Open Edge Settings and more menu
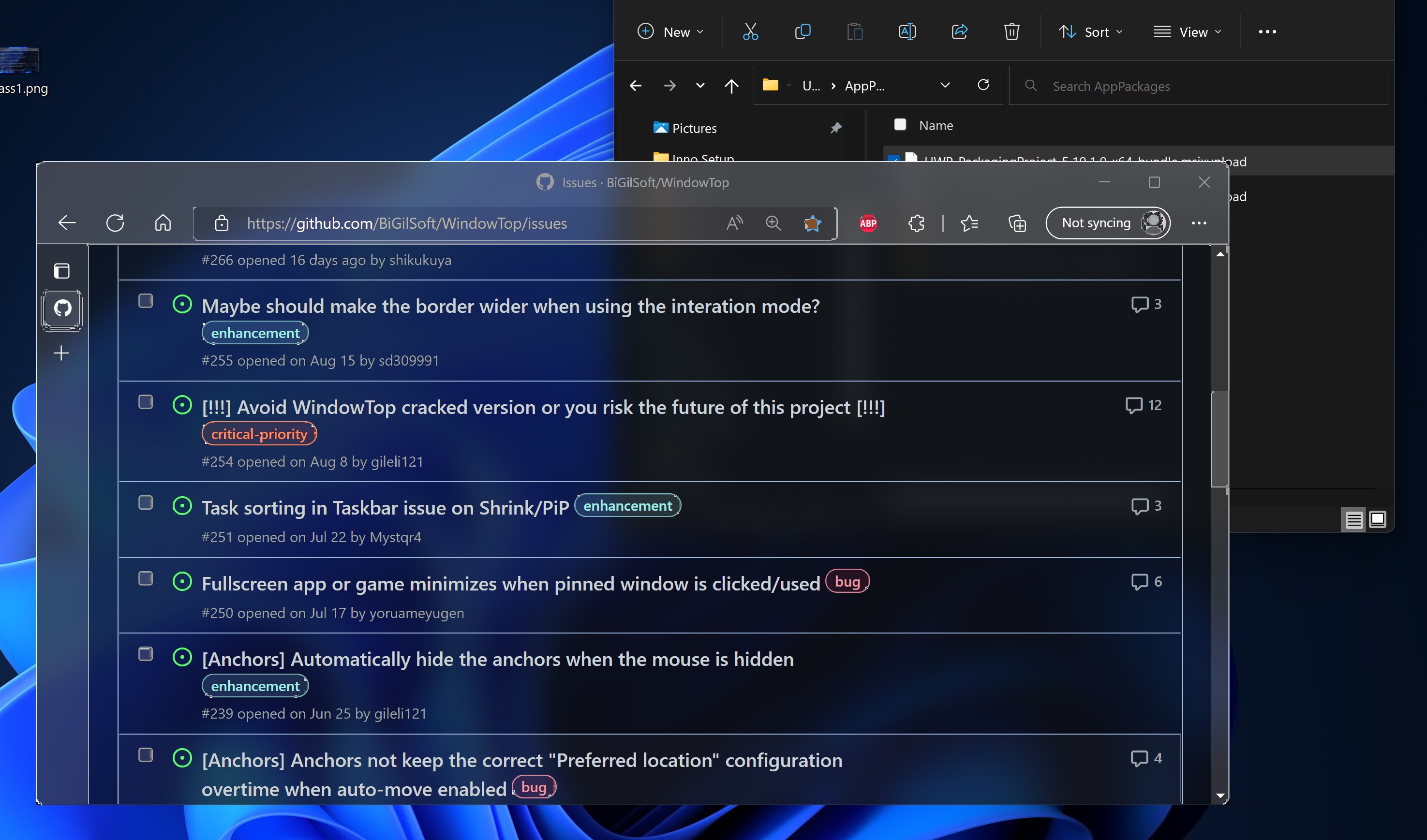 click(x=1199, y=223)
